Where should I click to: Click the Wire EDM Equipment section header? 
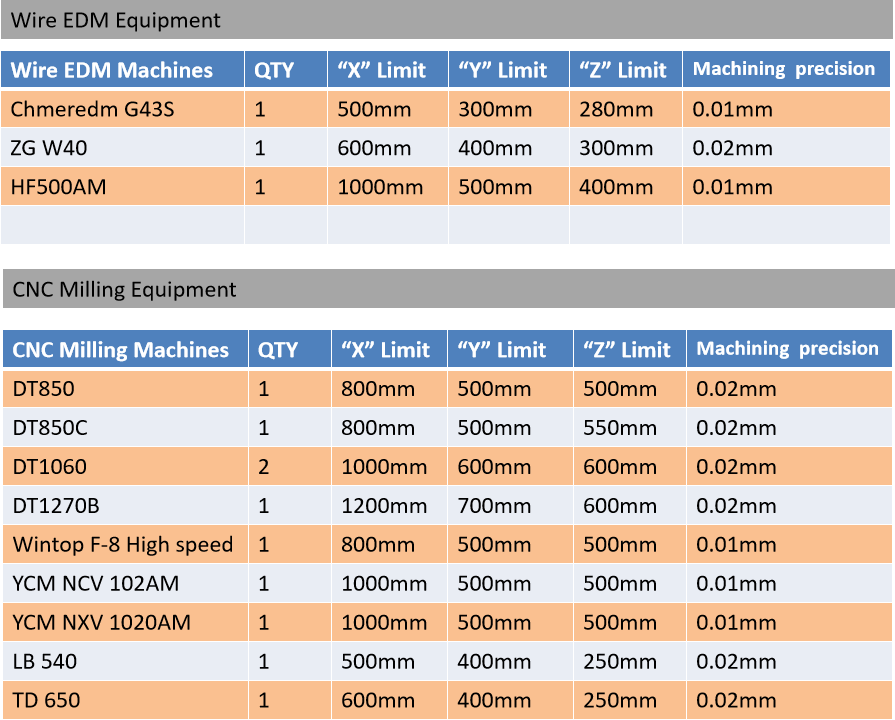tap(447, 20)
